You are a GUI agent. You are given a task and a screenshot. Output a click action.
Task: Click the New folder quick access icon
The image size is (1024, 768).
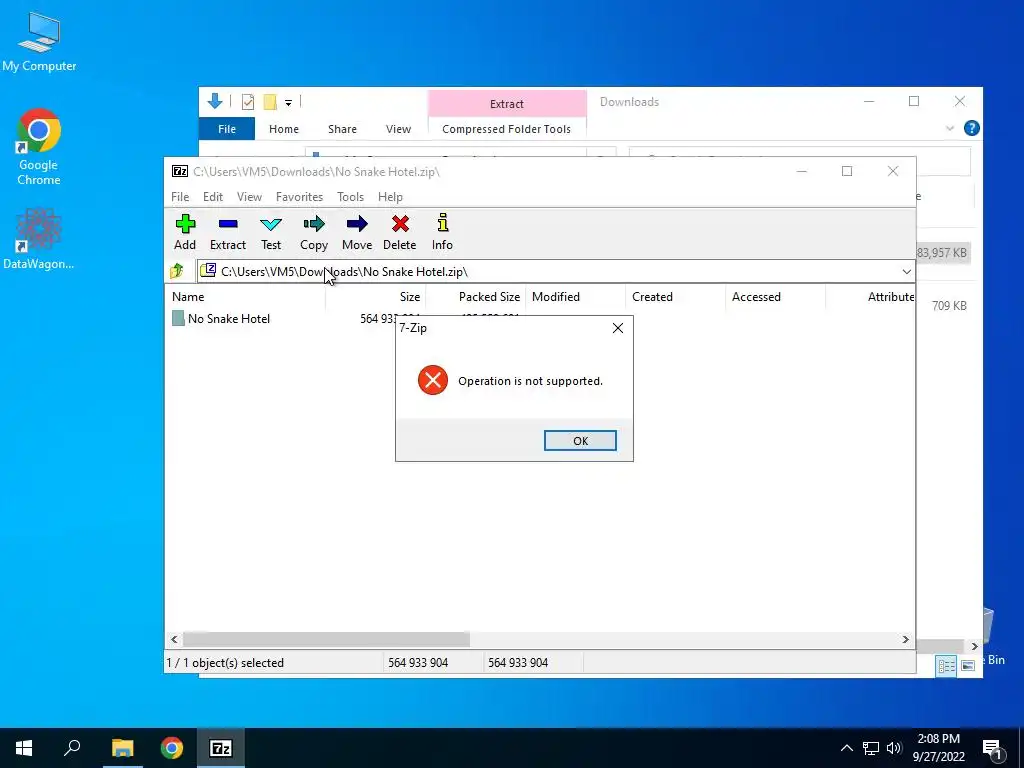tap(270, 101)
